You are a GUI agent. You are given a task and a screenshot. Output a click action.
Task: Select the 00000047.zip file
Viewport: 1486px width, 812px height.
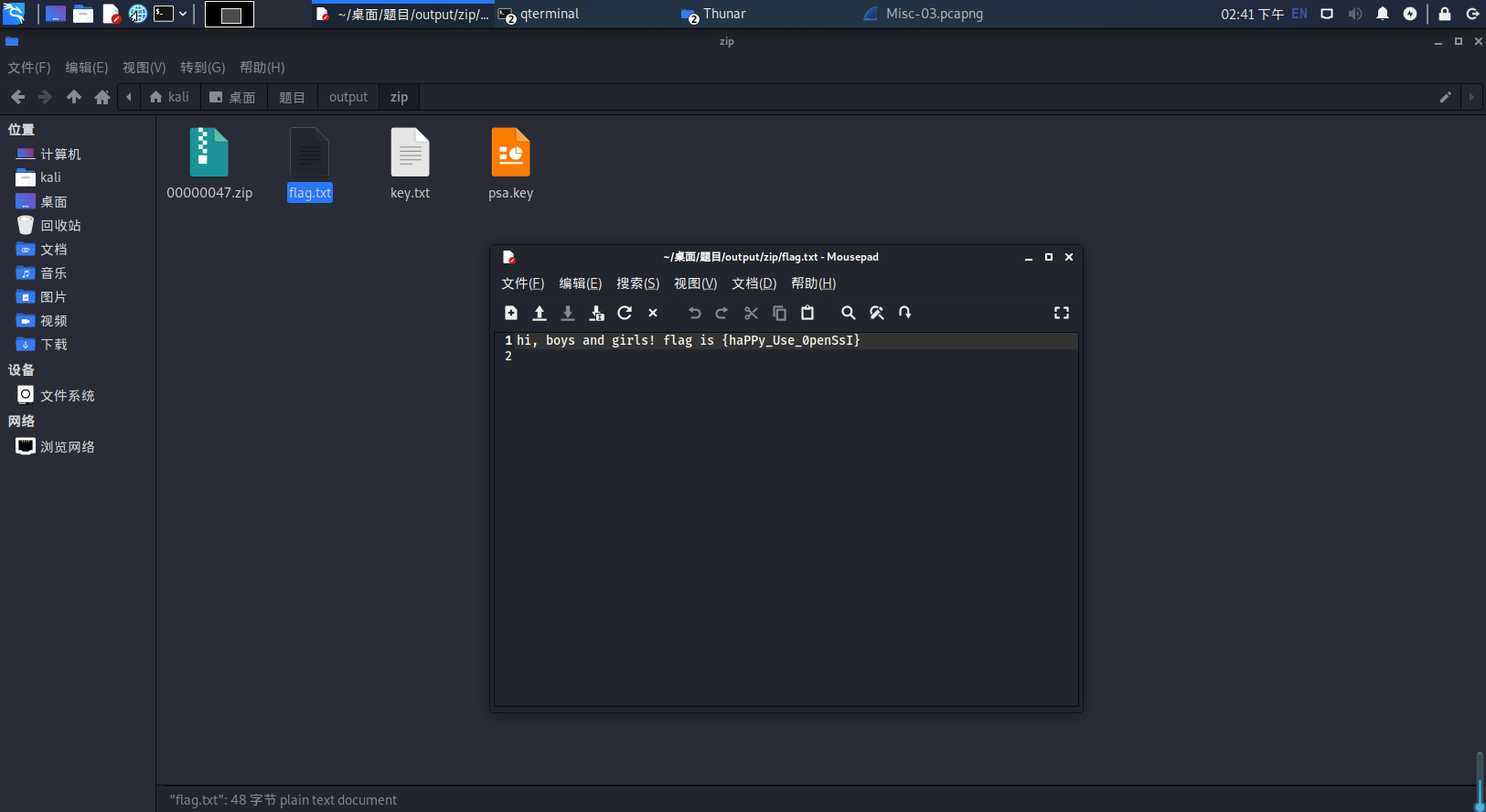209,164
